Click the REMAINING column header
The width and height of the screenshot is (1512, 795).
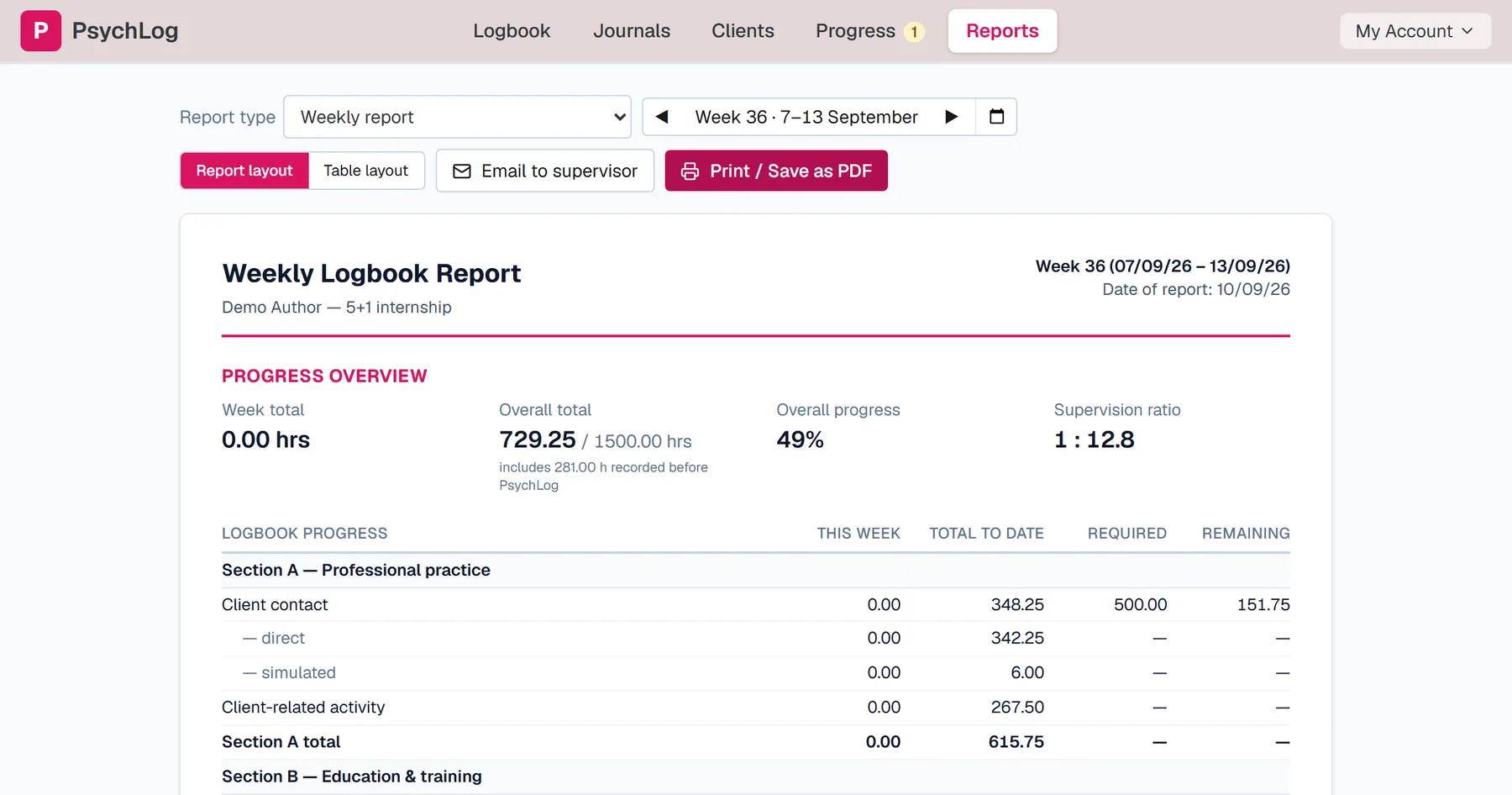pyautogui.click(x=1246, y=533)
